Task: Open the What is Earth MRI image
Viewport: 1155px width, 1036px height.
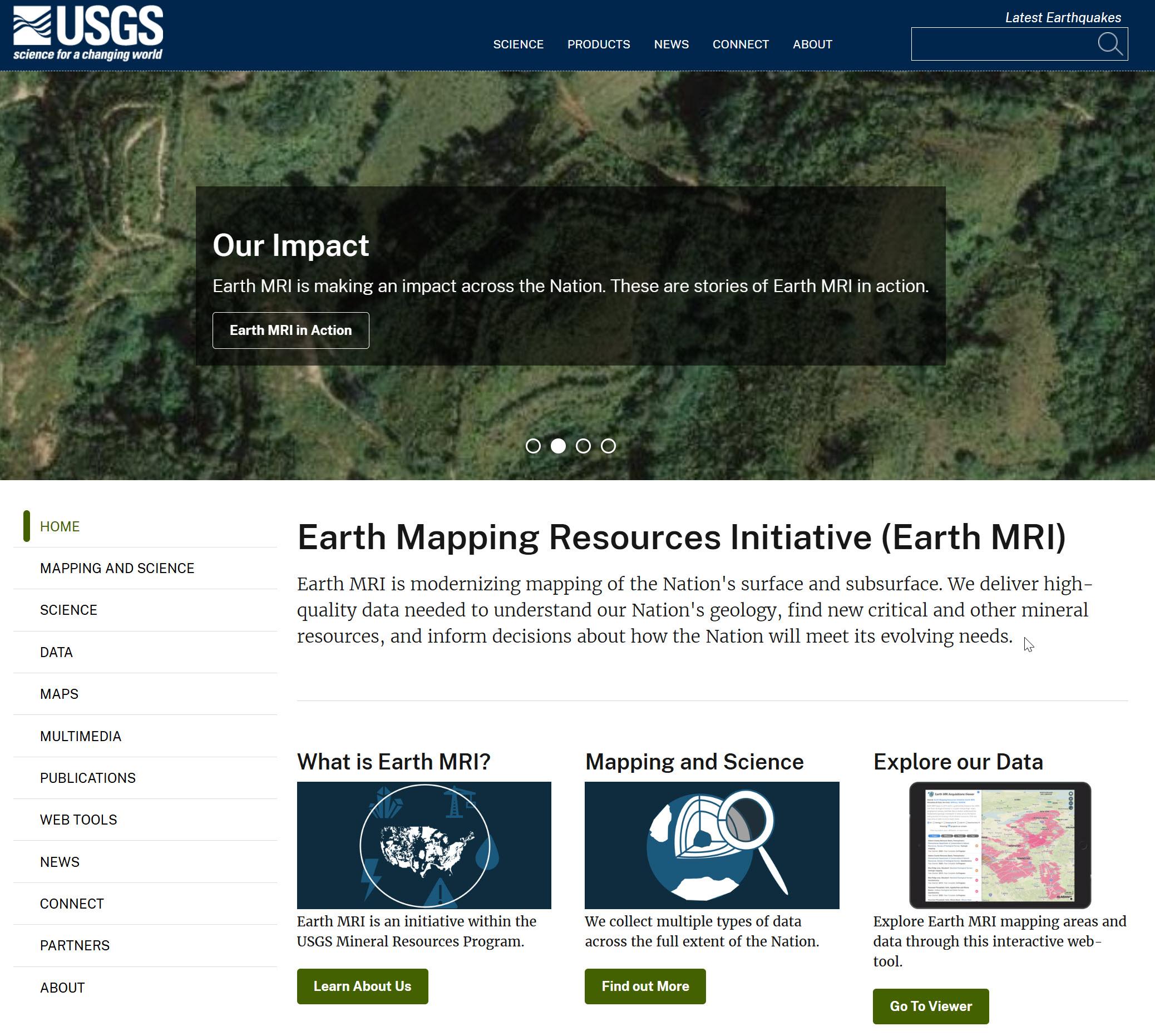Action: coord(423,845)
